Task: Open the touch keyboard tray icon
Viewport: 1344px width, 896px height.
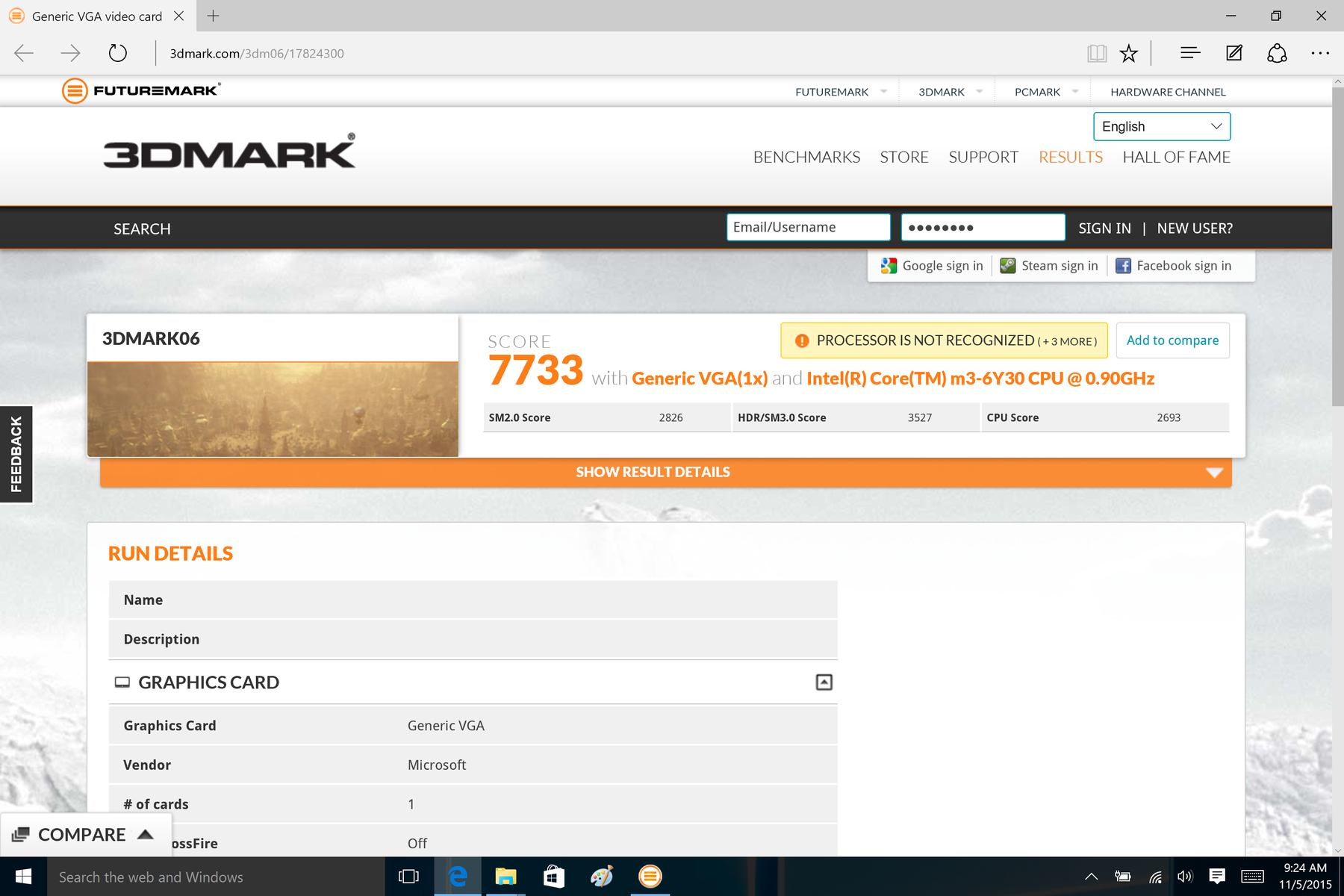Action: [1252, 877]
